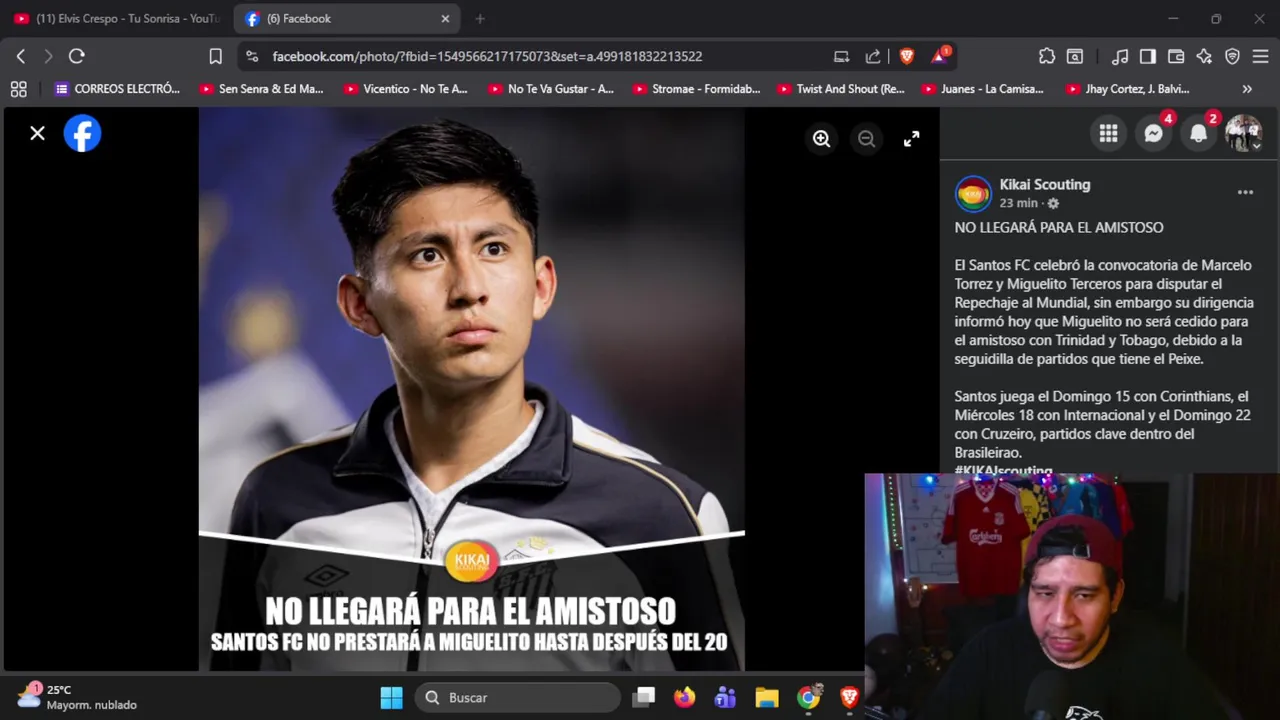
Task: Open post options three-dot menu
Action: tap(1245, 192)
